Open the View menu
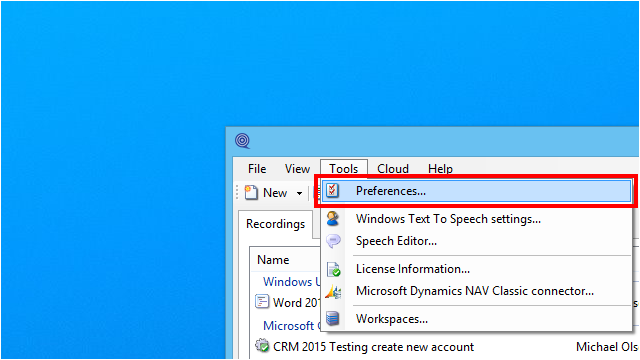Image resolution: width=640 pixels, height=360 pixels. 297,169
